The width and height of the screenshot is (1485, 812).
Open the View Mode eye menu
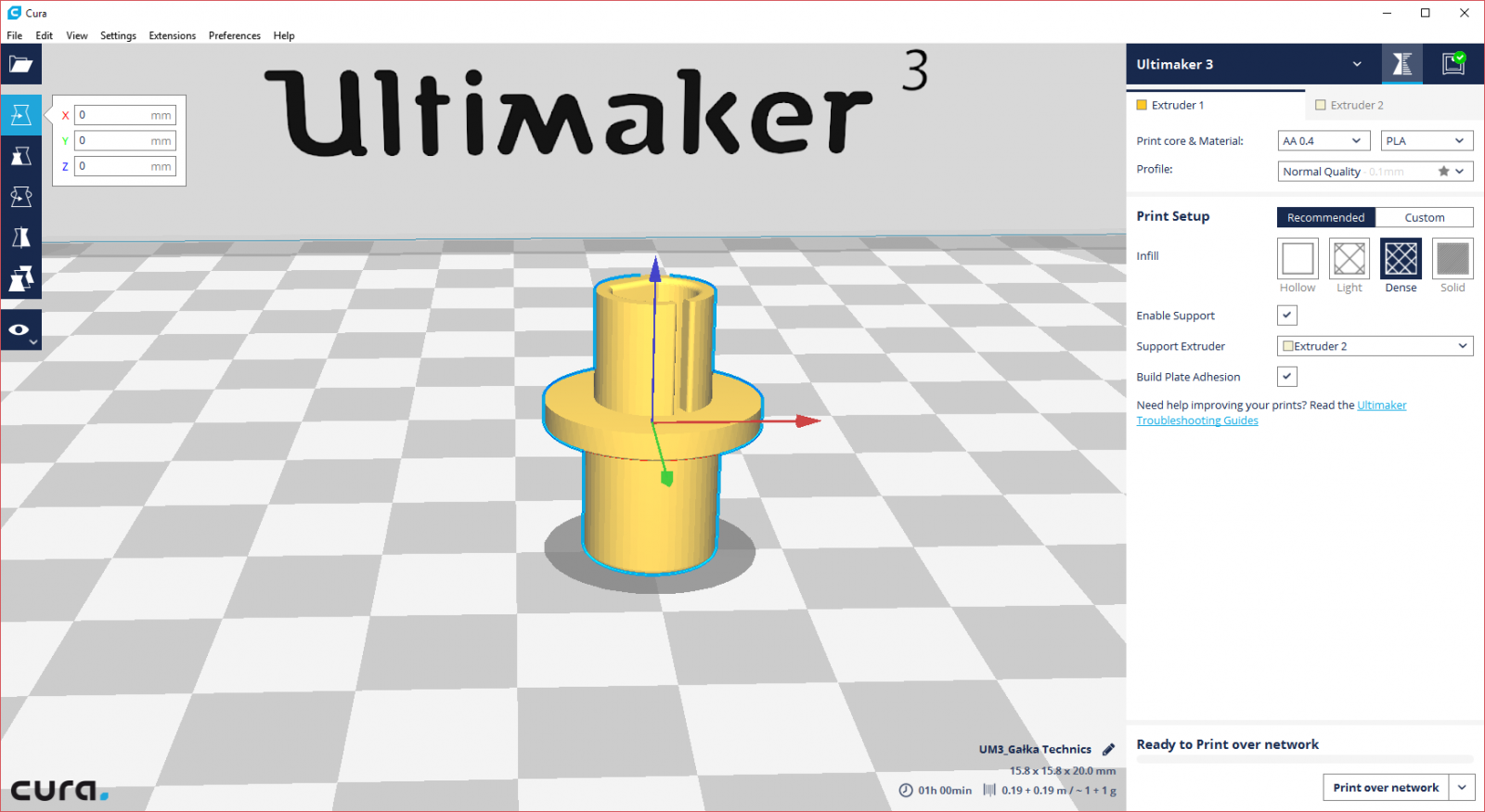[x=20, y=330]
